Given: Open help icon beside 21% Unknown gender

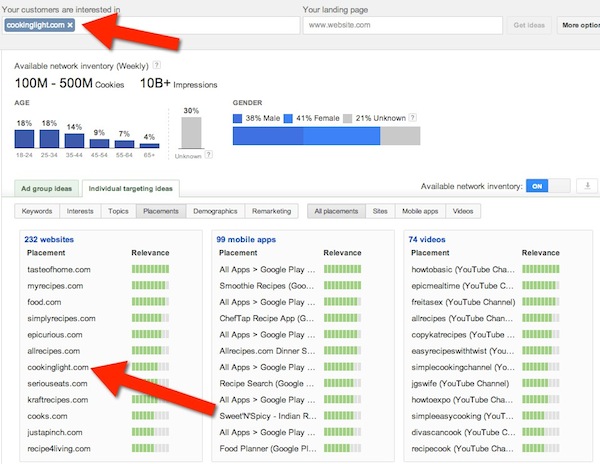Looking at the screenshot, I should pos(412,118).
